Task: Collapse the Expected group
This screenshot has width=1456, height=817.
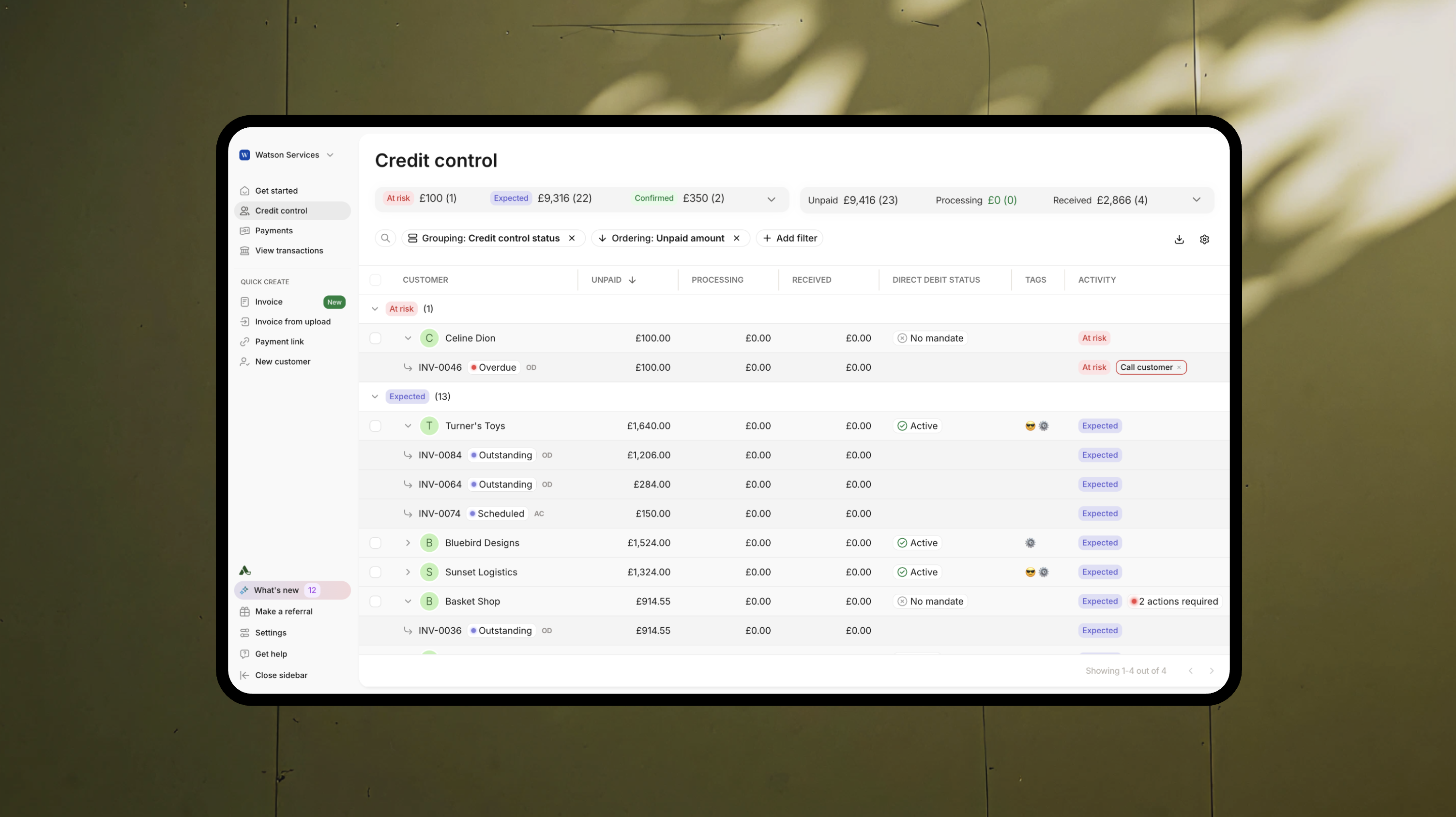Action: tap(375, 396)
